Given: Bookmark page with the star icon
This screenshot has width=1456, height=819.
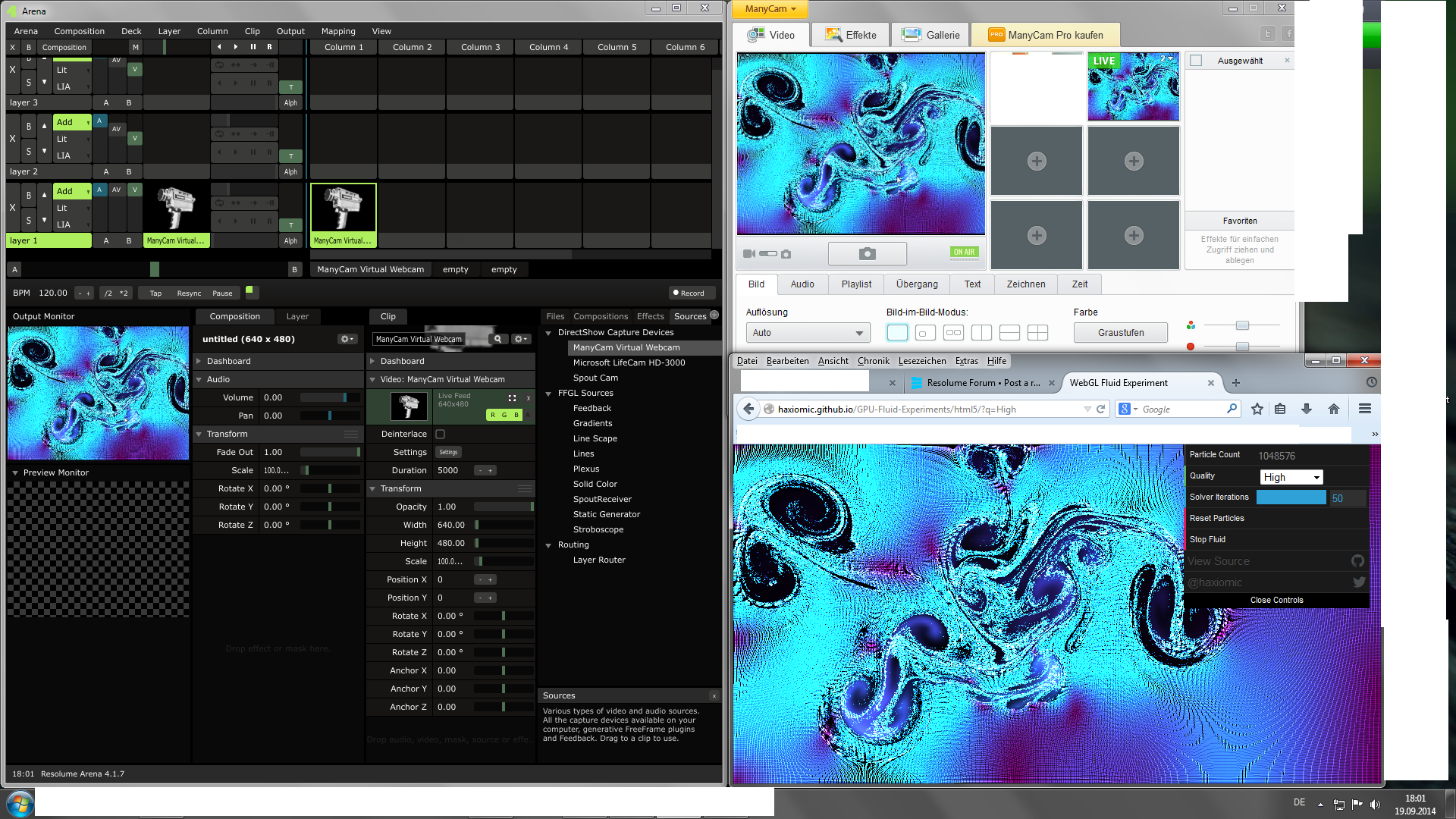Looking at the screenshot, I should (1257, 409).
